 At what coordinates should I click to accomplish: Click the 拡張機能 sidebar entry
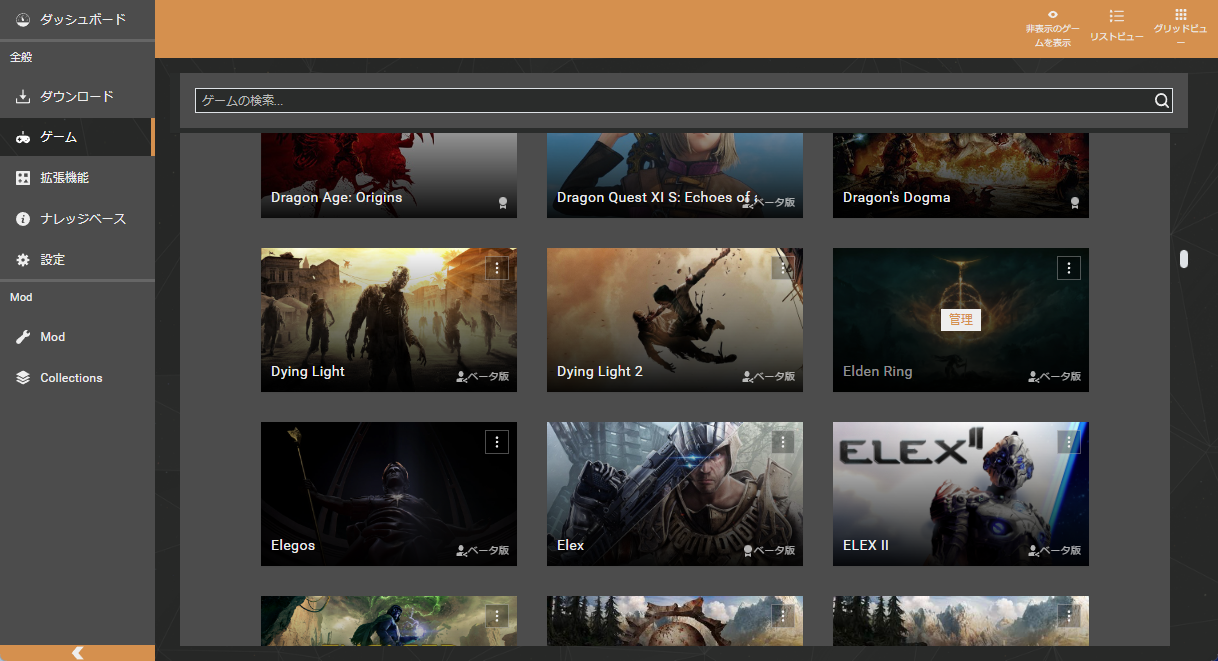coord(62,177)
